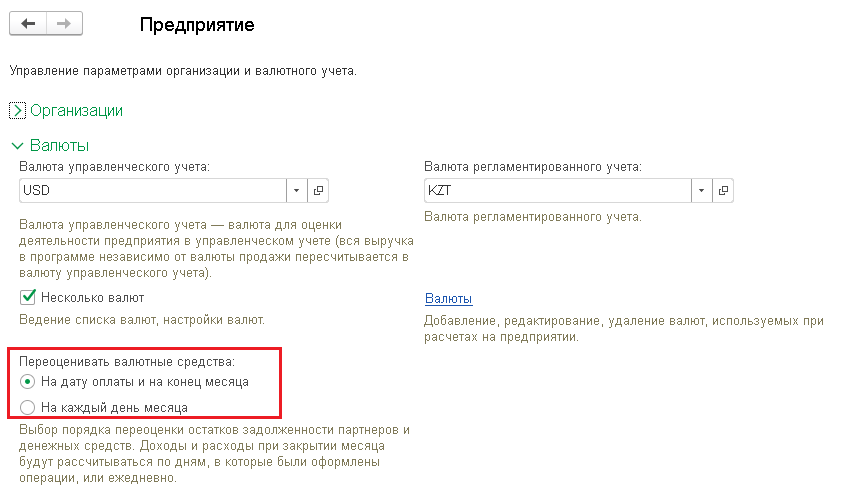Click inside the USD management currency field
This screenshot has width=851, height=489.
click(150, 190)
